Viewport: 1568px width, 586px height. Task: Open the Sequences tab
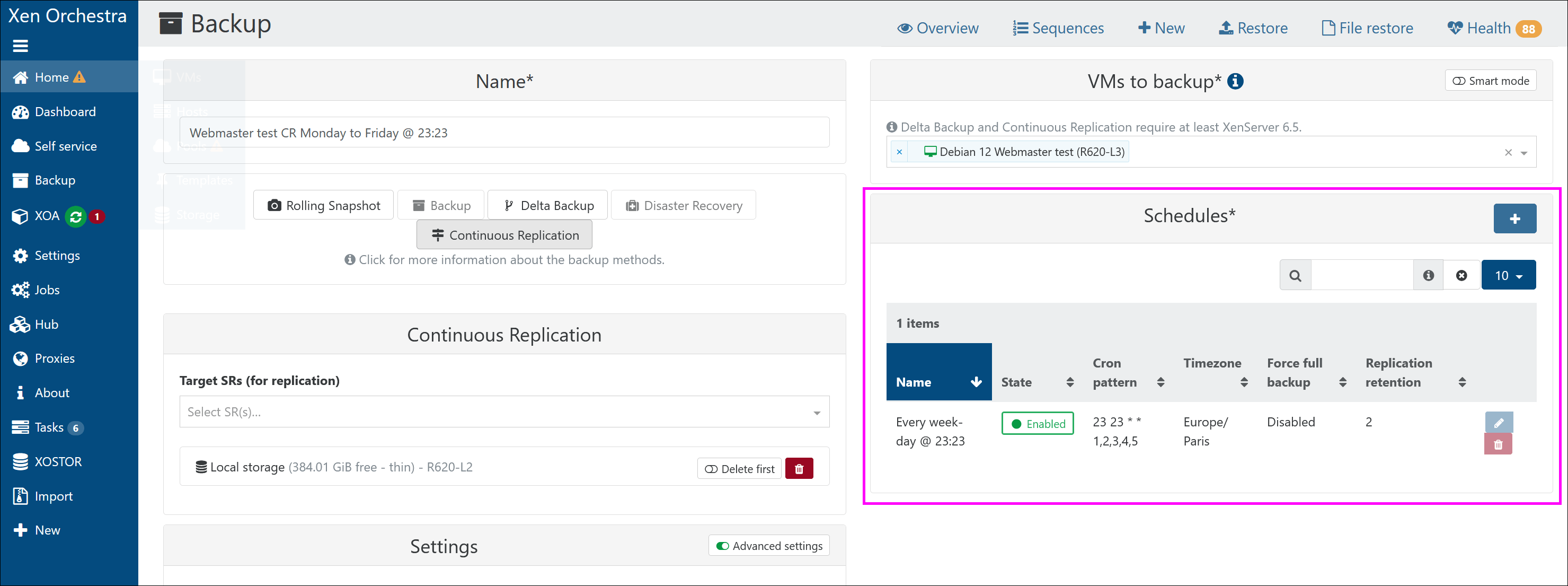coord(1058,28)
